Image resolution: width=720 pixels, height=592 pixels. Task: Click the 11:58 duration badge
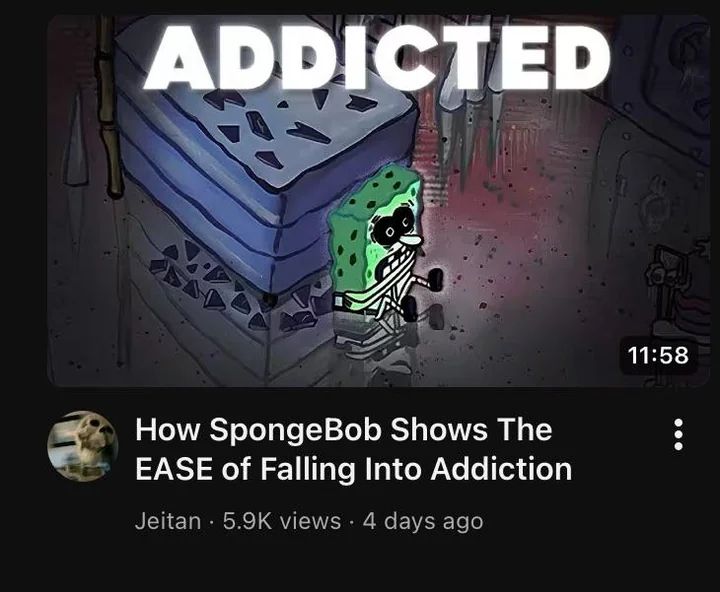pos(658,355)
